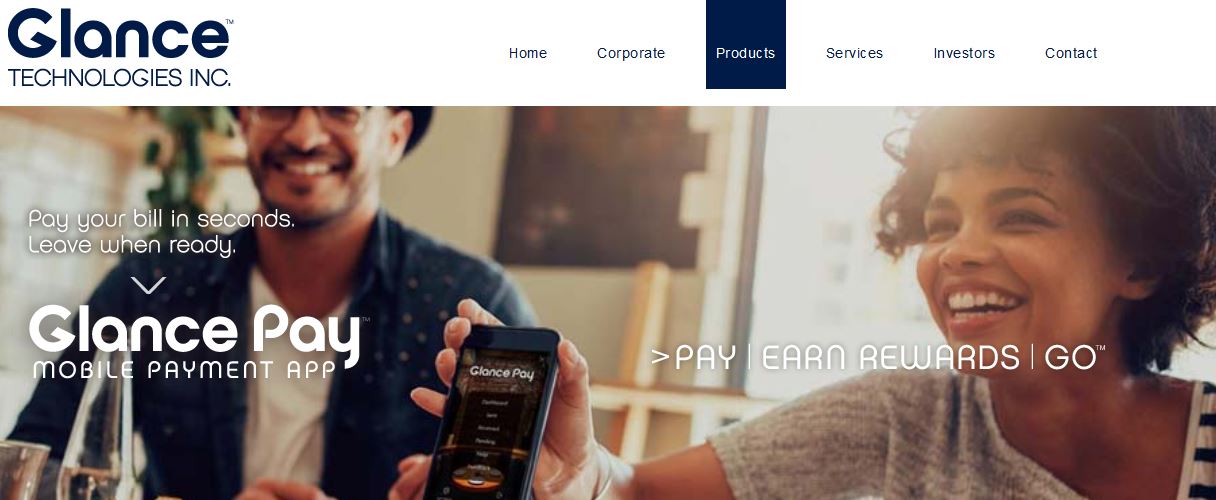Click the 'Mobile Payment App' subtitle
The width and height of the screenshot is (1216, 500).
click(x=183, y=370)
